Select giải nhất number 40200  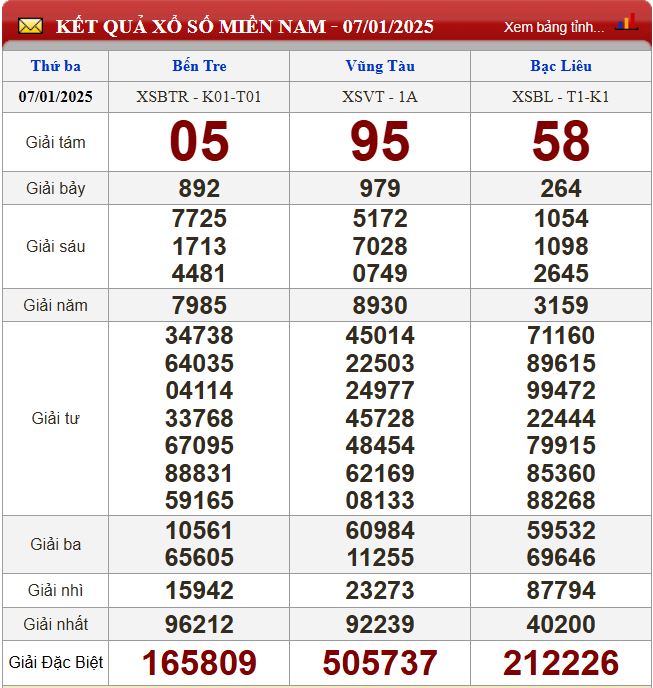point(561,624)
